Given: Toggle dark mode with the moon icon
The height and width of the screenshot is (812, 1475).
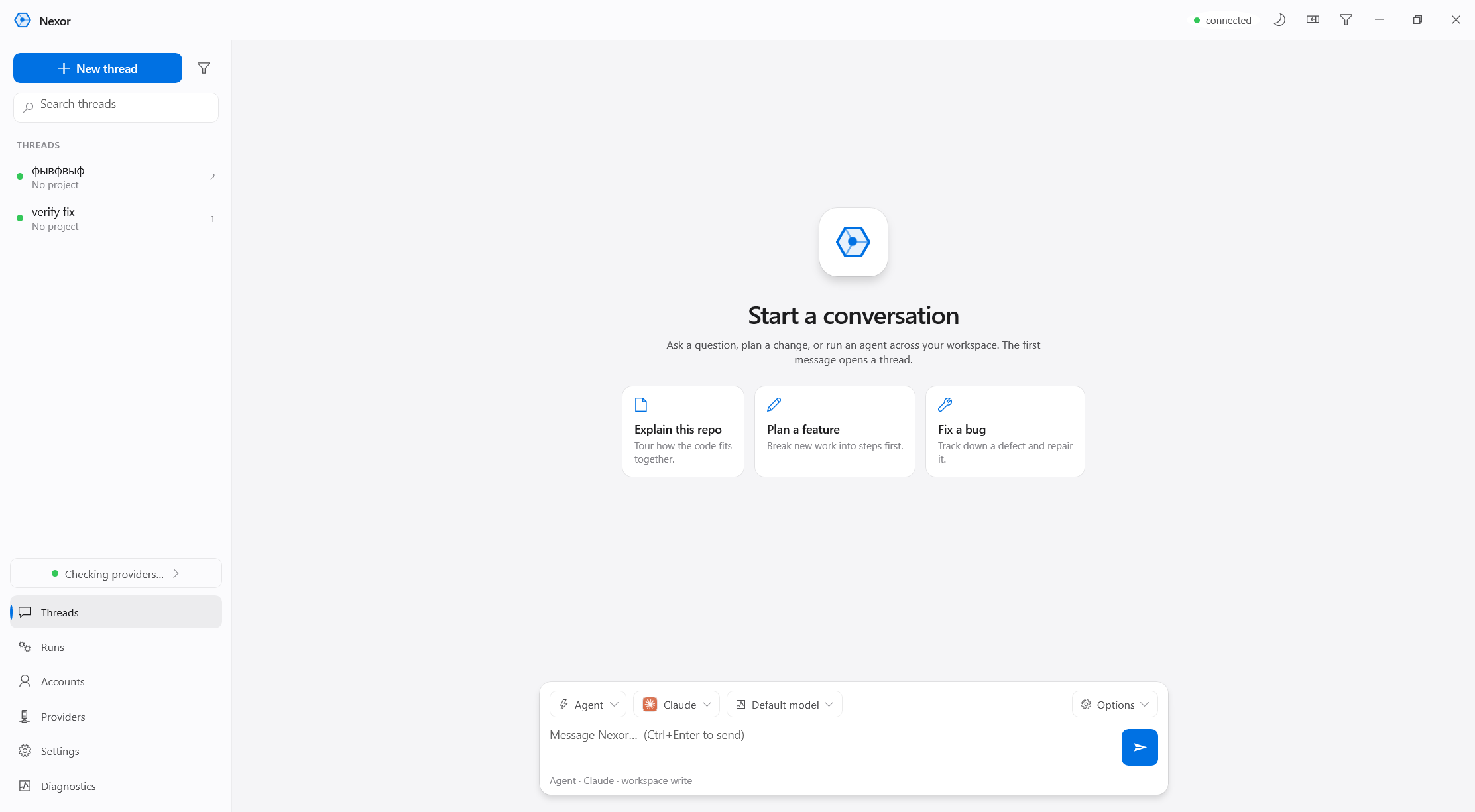Looking at the screenshot, I should [1279, 20].
